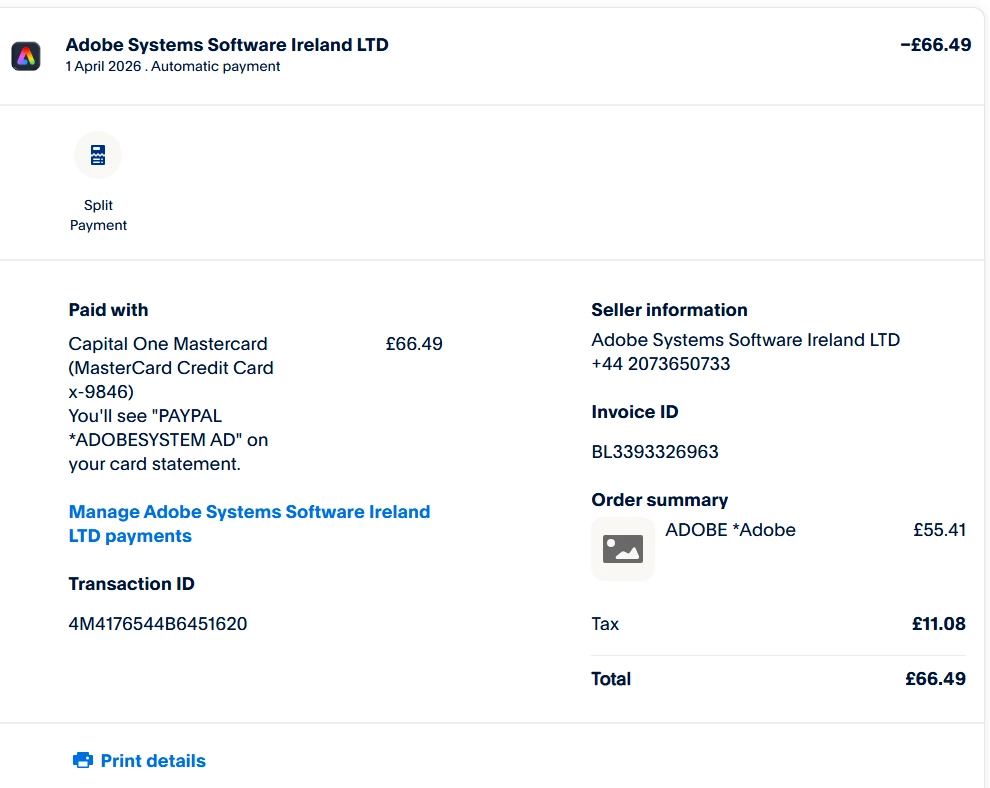Click the transaction ID 4M4176544B6451620

pyautogui.click(x=158, y=624)
